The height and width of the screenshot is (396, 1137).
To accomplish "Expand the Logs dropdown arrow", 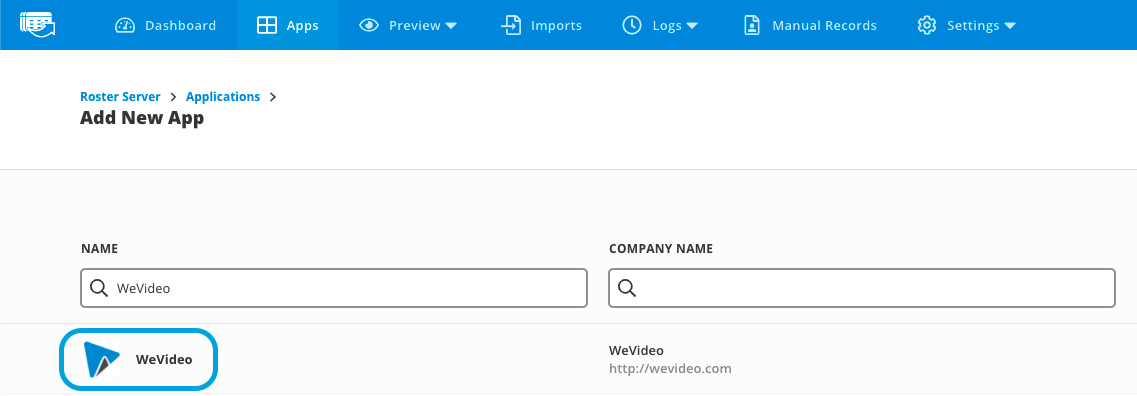I will 692,26.
